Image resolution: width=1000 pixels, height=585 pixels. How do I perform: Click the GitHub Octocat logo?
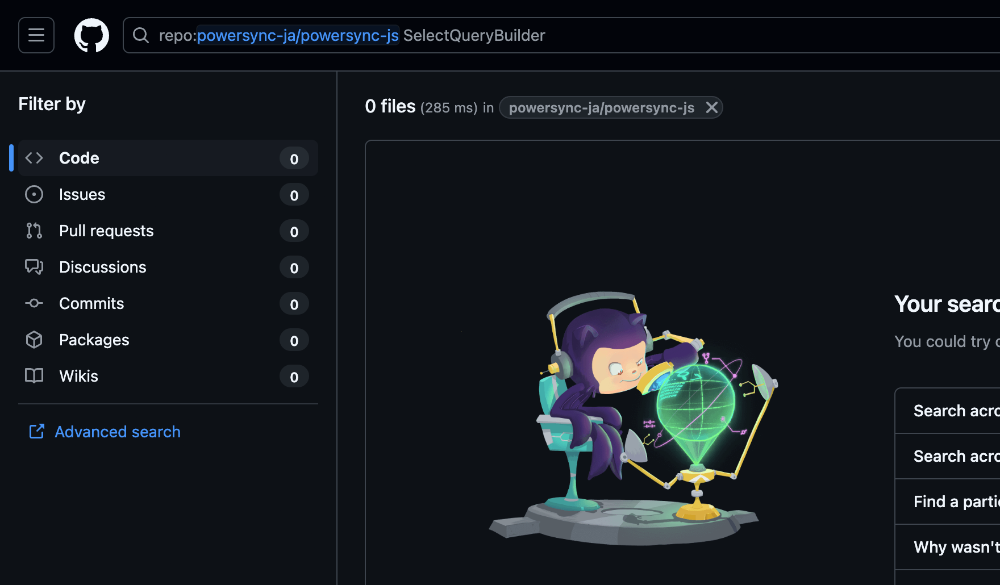tap(91, 35)
